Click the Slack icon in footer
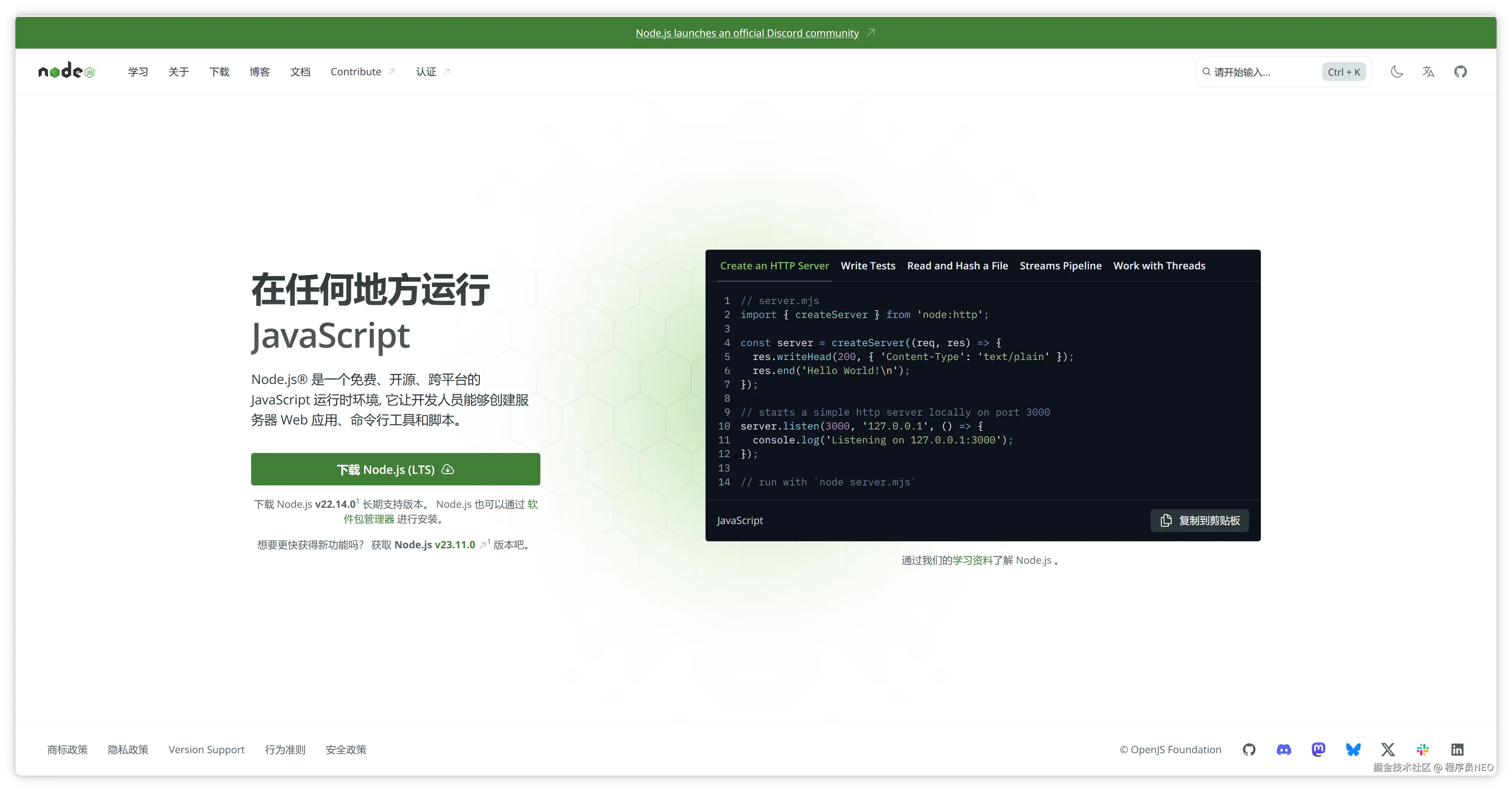 pyautogui.click(x=1423, y=749)
